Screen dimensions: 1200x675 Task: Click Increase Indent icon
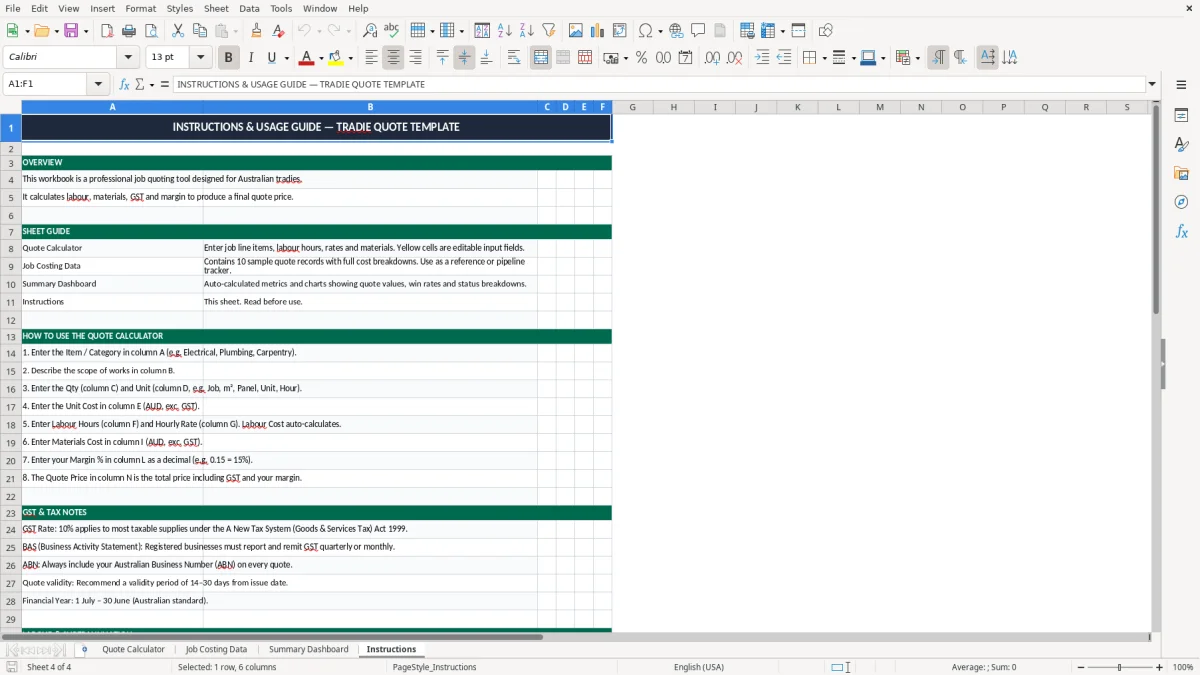(762, 58)
